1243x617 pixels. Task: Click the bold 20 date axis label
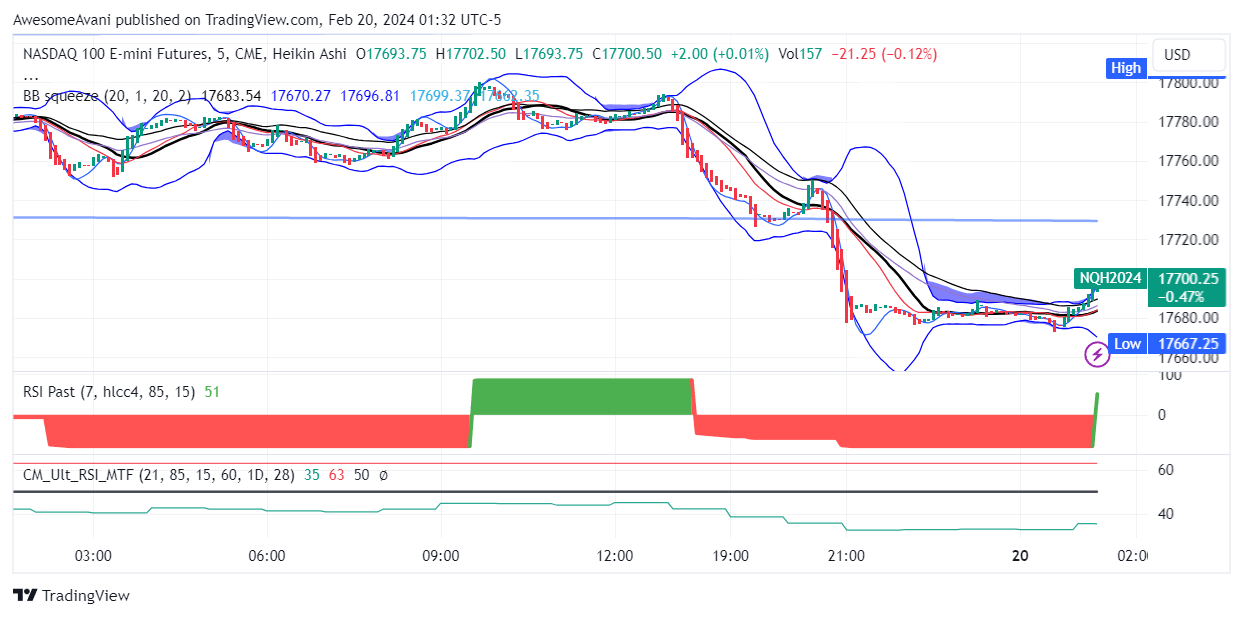(1020, 556)
